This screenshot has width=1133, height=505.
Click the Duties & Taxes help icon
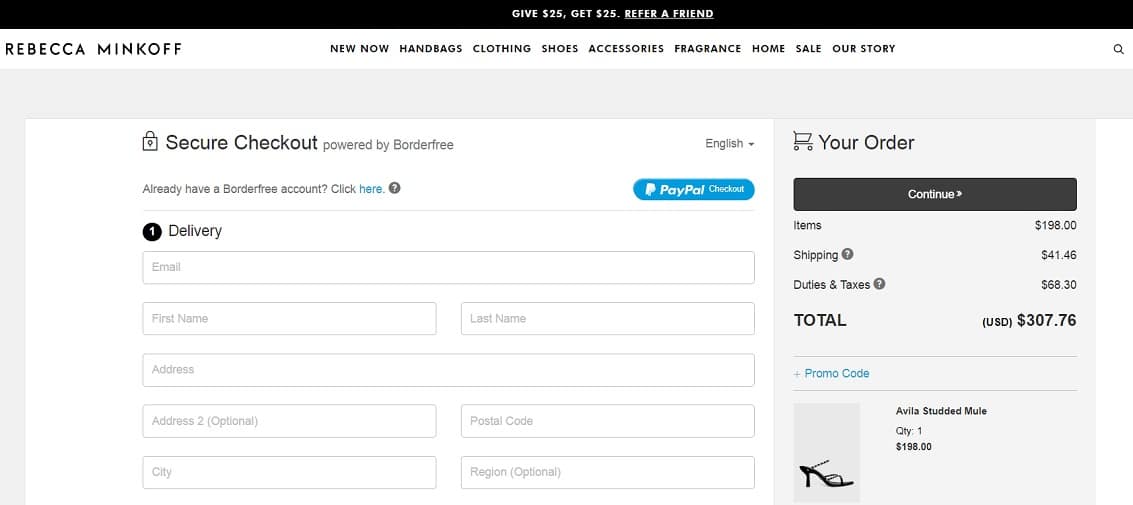[x=879, y=284]
